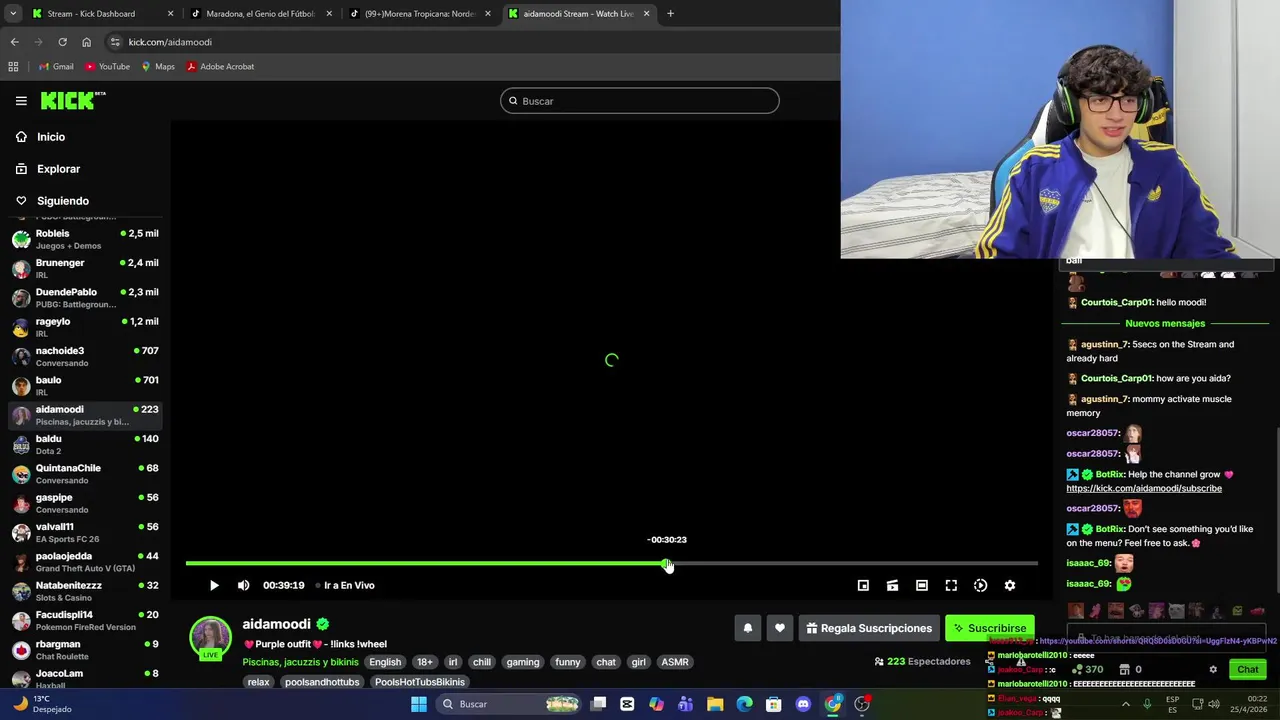Screen dimensions: 1280x720
Task: Open valvali11 channel in sidebar
Action: (85, 532)
